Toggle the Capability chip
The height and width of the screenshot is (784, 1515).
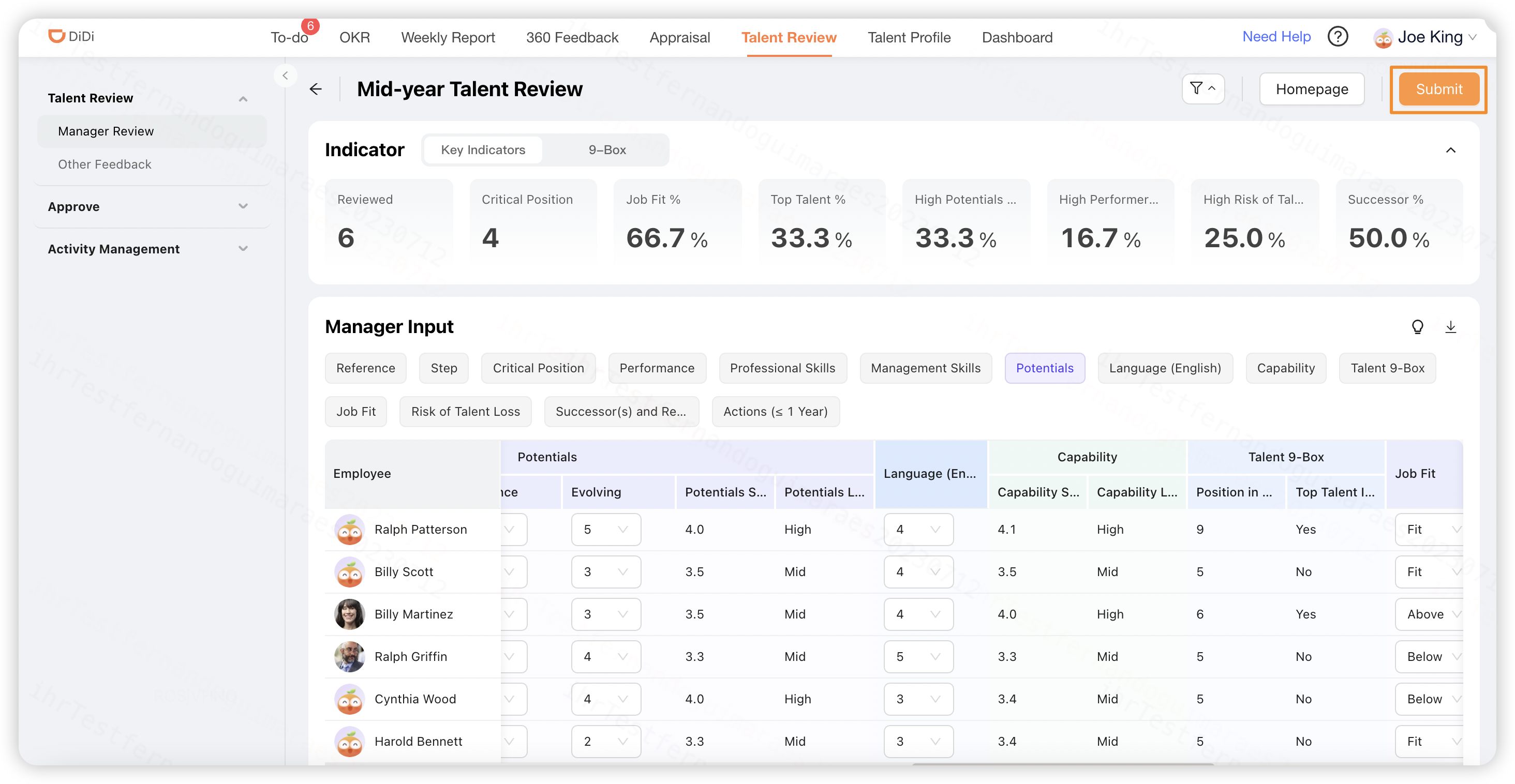point(1286,368)
